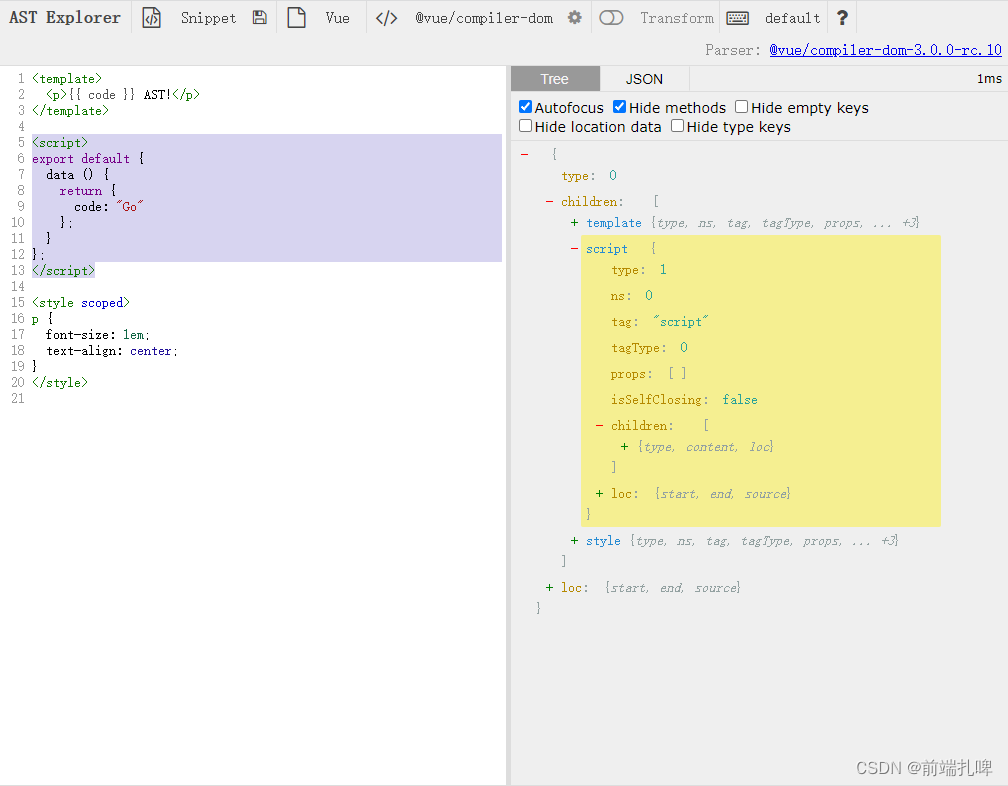Viewport: 1008px width, 786px height.
Task: Click the <script> tag on line 5
Action: click(x=60, y=143)
